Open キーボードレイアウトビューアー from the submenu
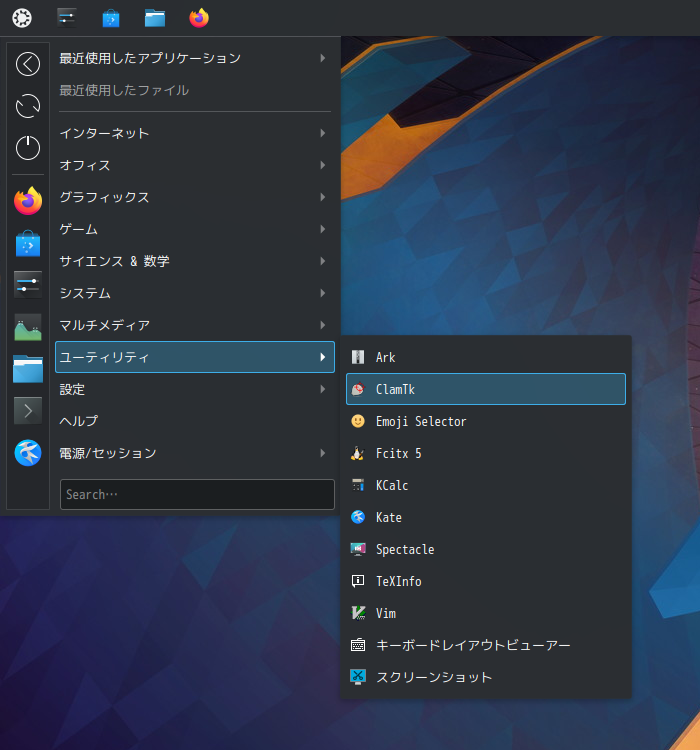This screenshot has height=750, width=700. [486, 645]
